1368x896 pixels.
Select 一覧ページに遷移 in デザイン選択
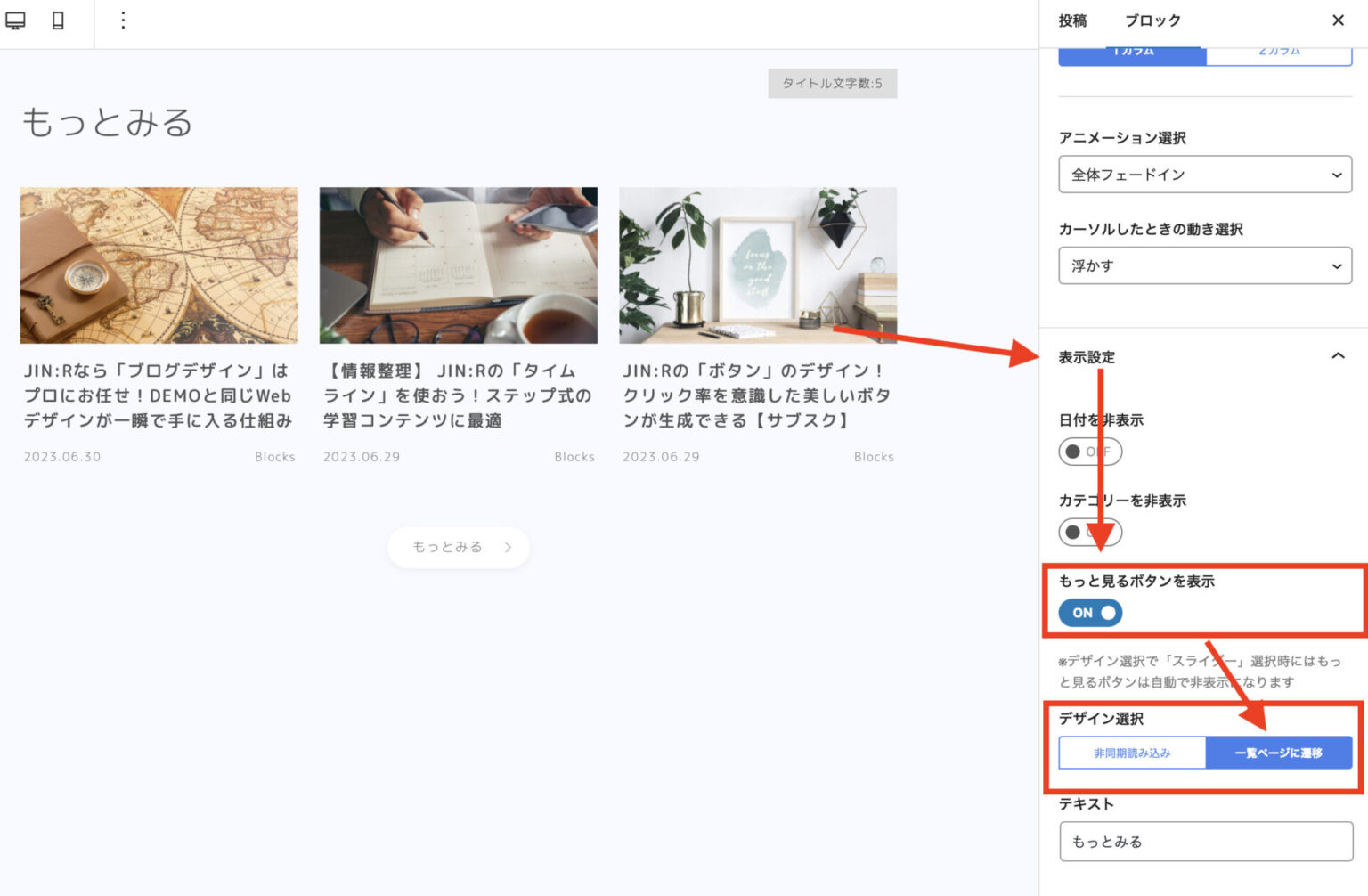[1279, 753]
